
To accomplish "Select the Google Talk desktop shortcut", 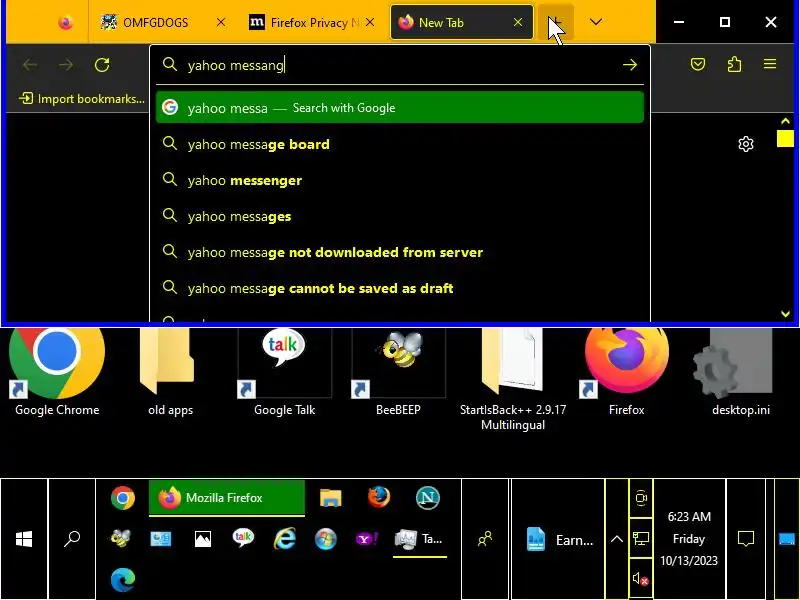I will [285, 374].
